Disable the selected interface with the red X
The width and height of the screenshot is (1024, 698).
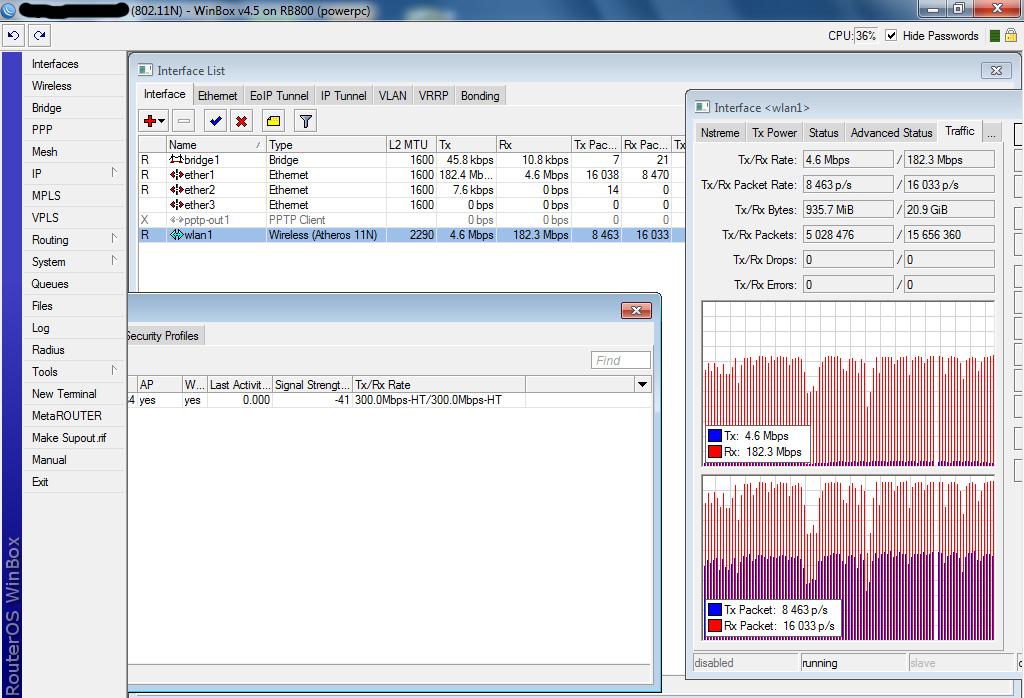[241, 121]
